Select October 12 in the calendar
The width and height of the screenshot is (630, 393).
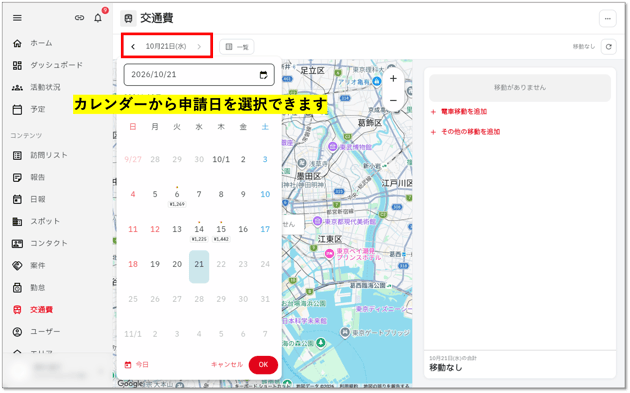155,229
